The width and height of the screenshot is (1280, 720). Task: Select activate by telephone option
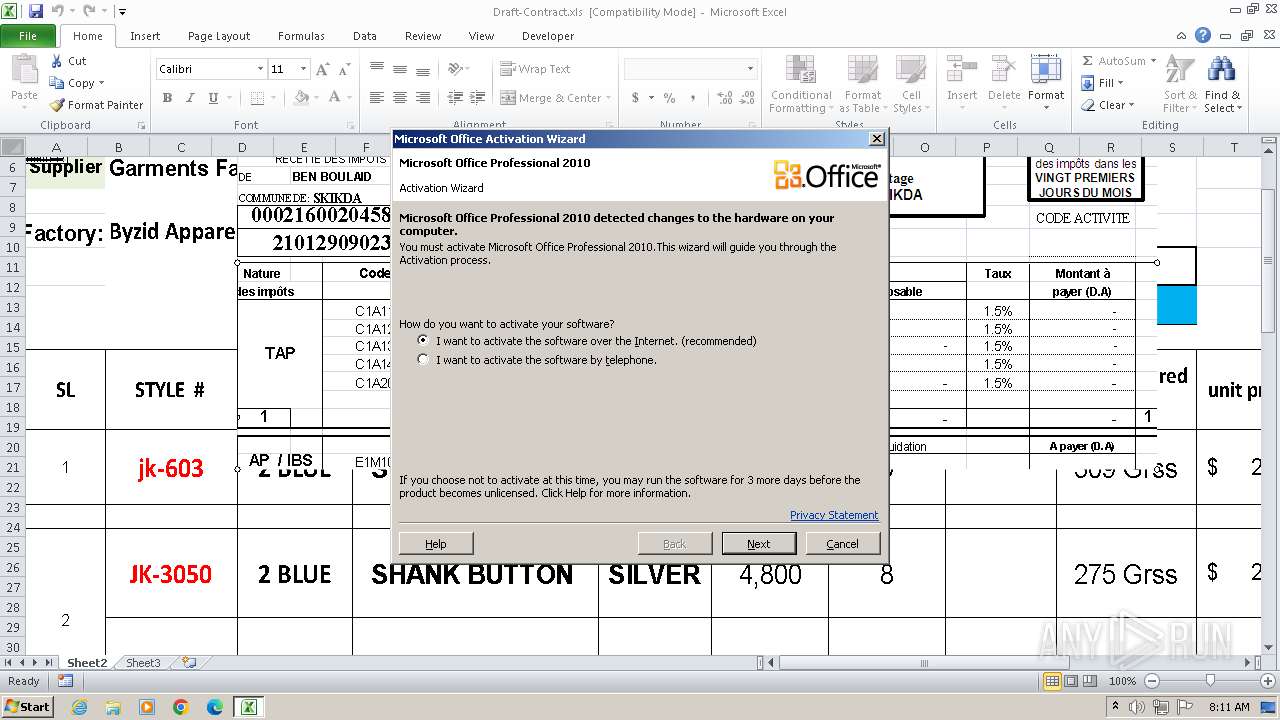(424, 359)
